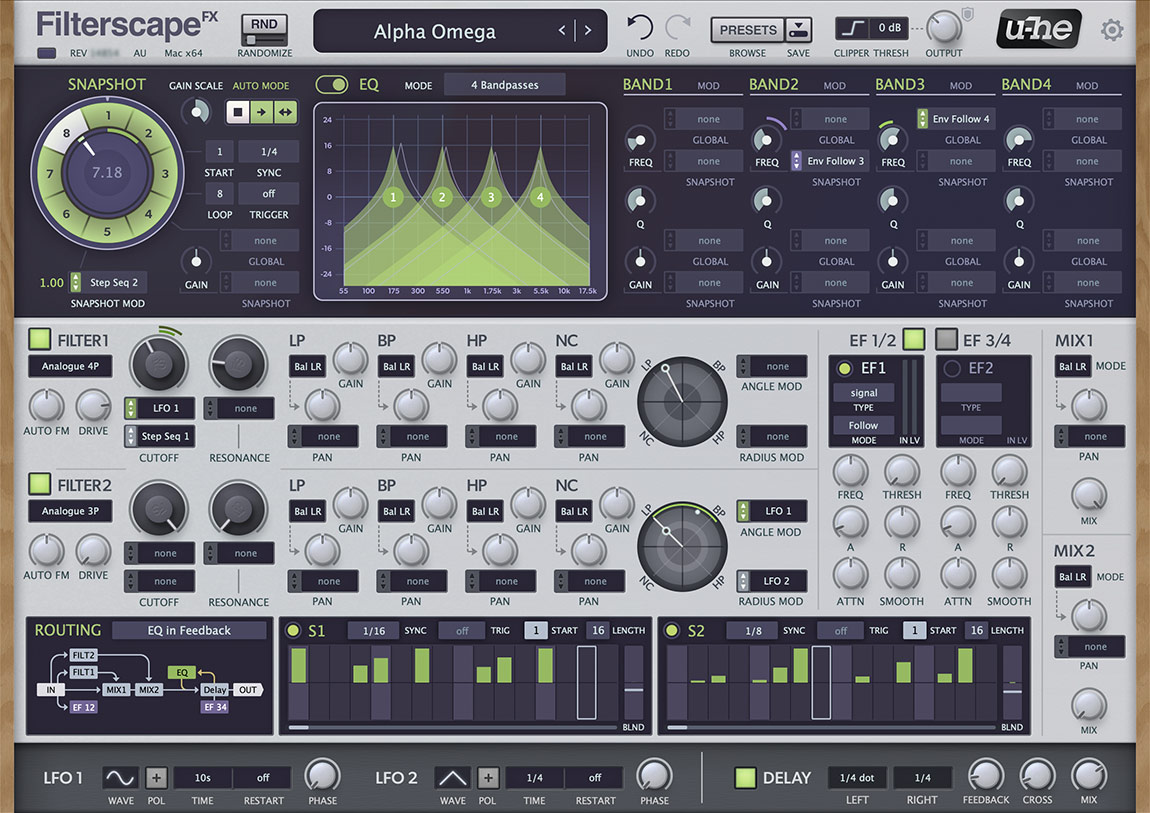The image size is (1150, 813).
Task: Select the LFO 1 waveform icon
Action: [x=118, y=776]
